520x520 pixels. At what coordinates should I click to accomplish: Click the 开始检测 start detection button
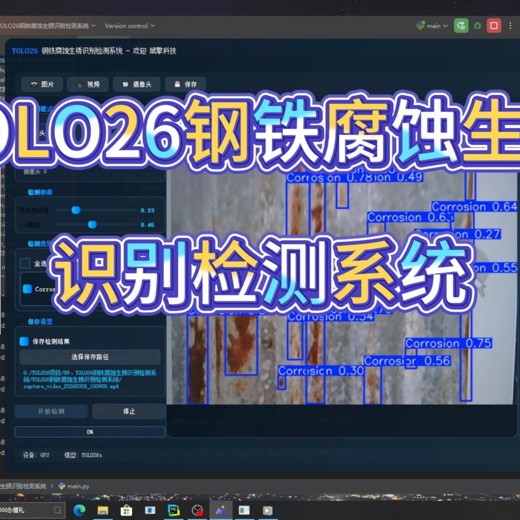[51, 411]
